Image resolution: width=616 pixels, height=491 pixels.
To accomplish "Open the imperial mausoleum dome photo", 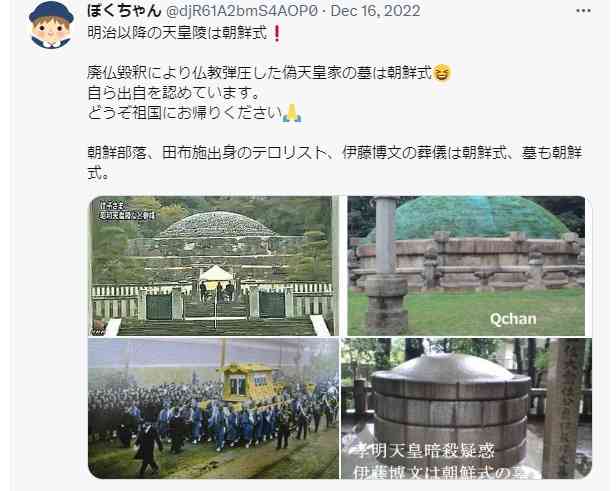I will point(213,266).
